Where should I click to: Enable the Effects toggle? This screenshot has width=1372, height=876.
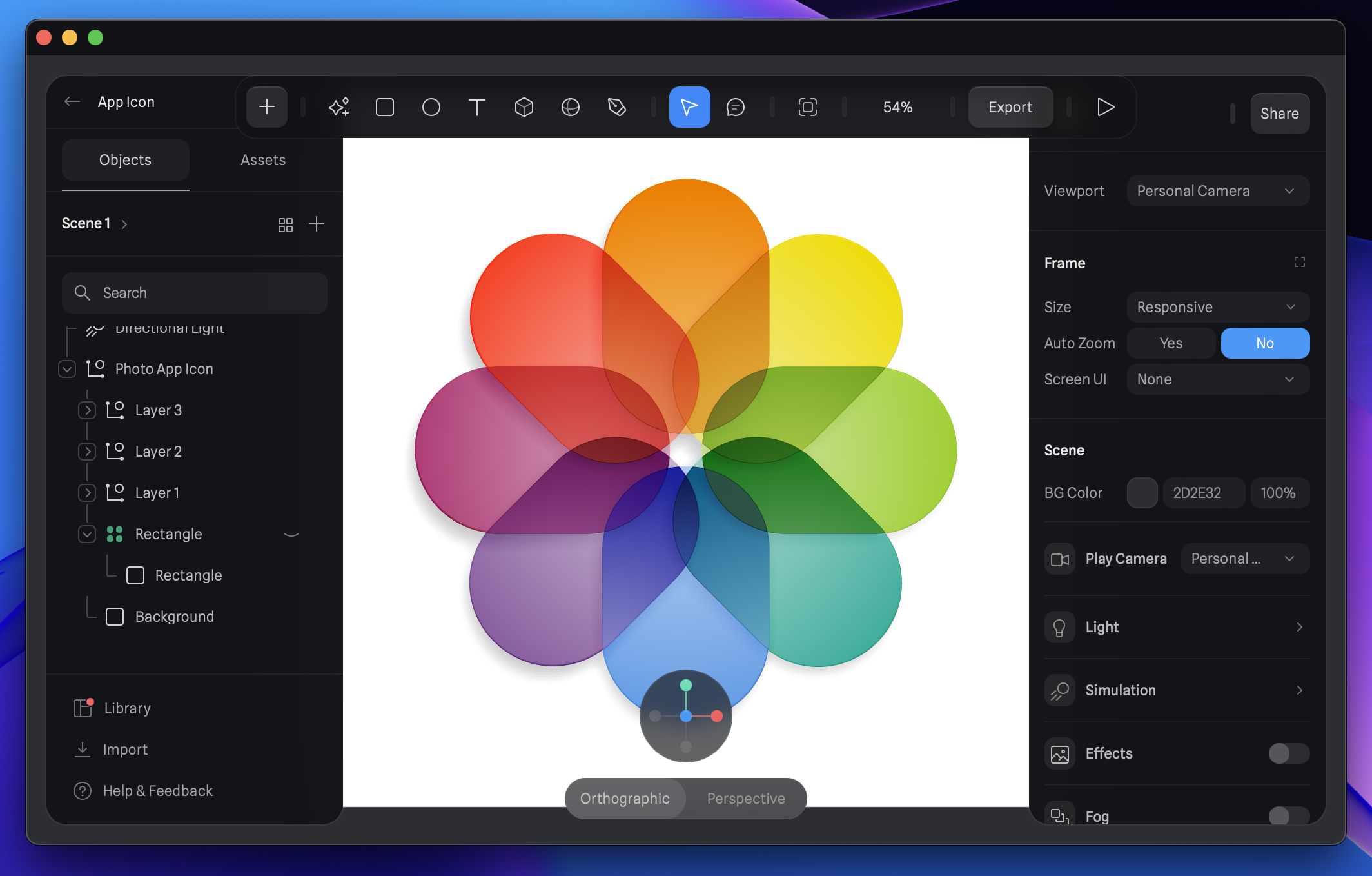(1288, 753)
